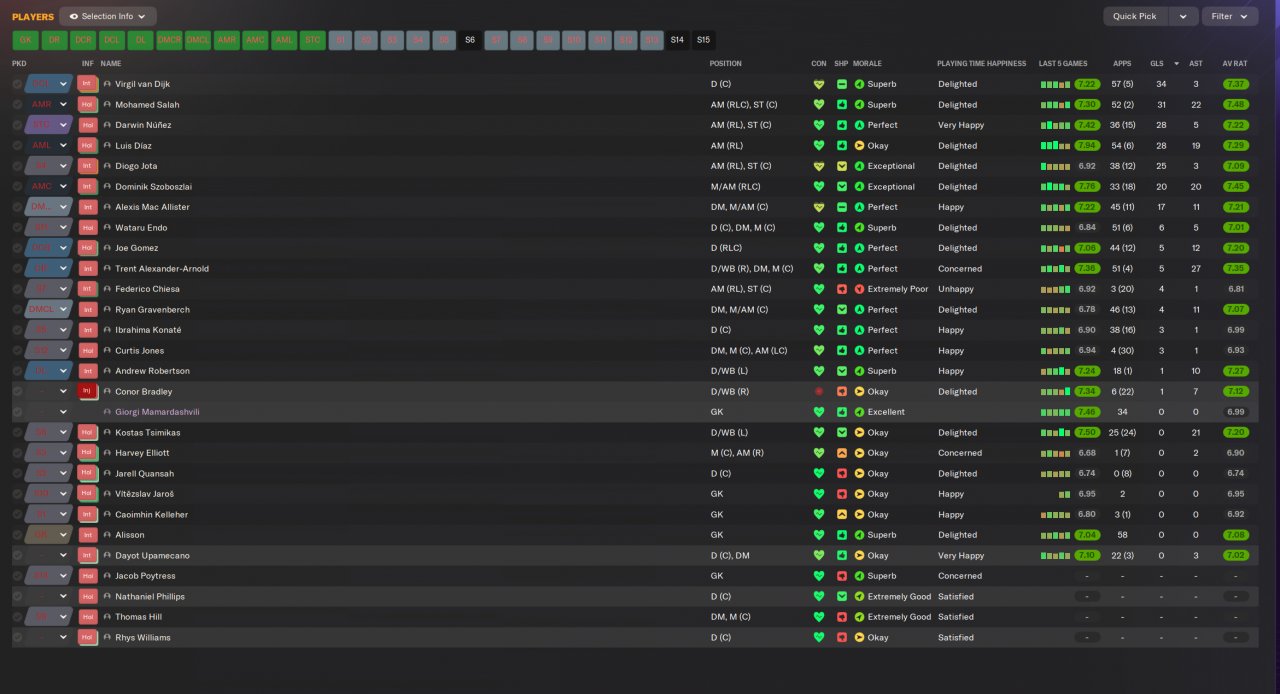1280x694 pixels.
Task: Click the Int info badge for Virgil van Dijk
Action: (x=88, y=84)
